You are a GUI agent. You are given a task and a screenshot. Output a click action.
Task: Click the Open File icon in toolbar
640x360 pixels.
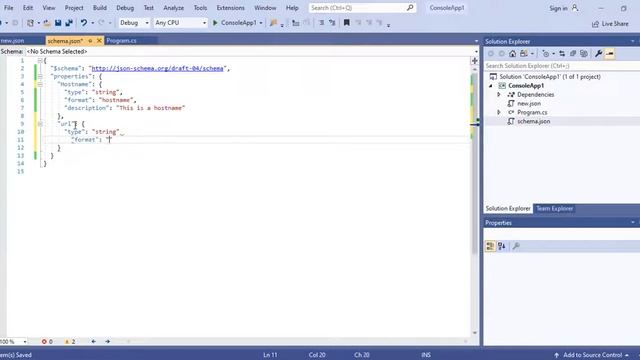click(47, 23)
